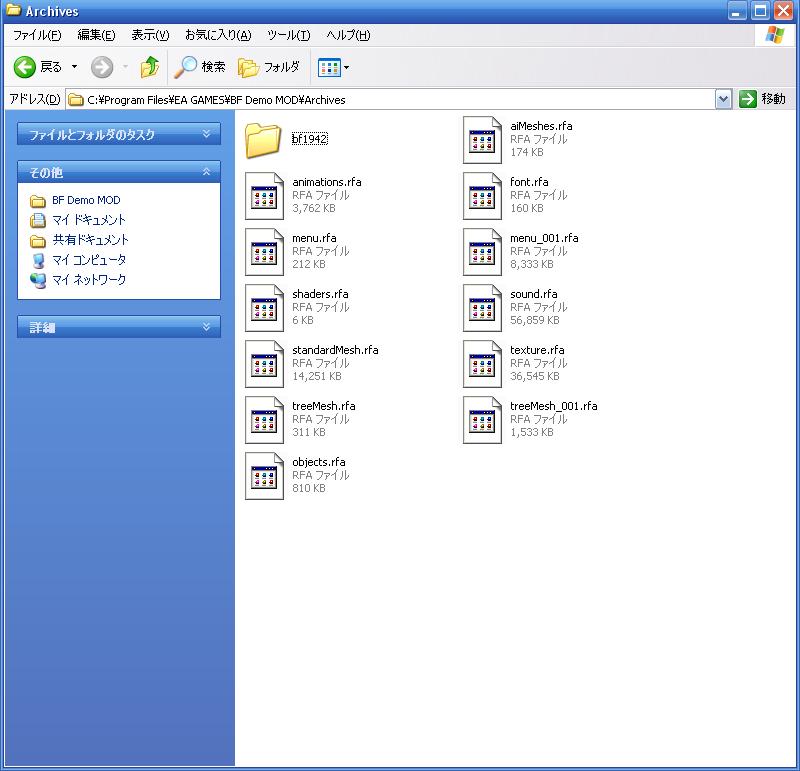Click the Go (移動) button
This screenshot has width=800, height=771.
point(762,99)
